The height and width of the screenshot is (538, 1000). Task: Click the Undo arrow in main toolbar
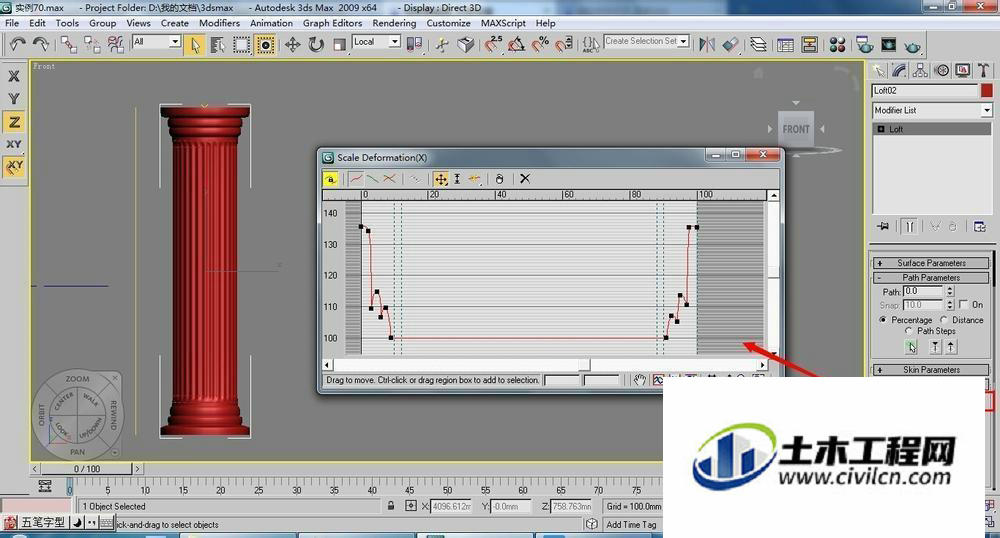[17, 44]
